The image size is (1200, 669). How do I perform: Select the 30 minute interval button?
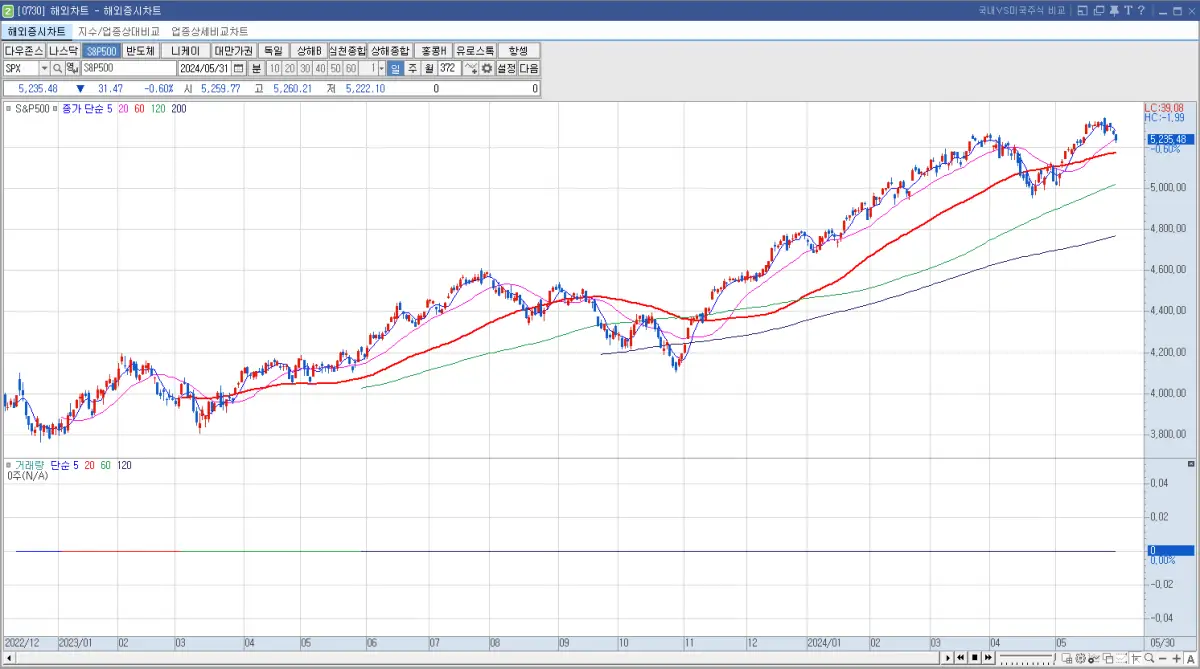point(305,68)
